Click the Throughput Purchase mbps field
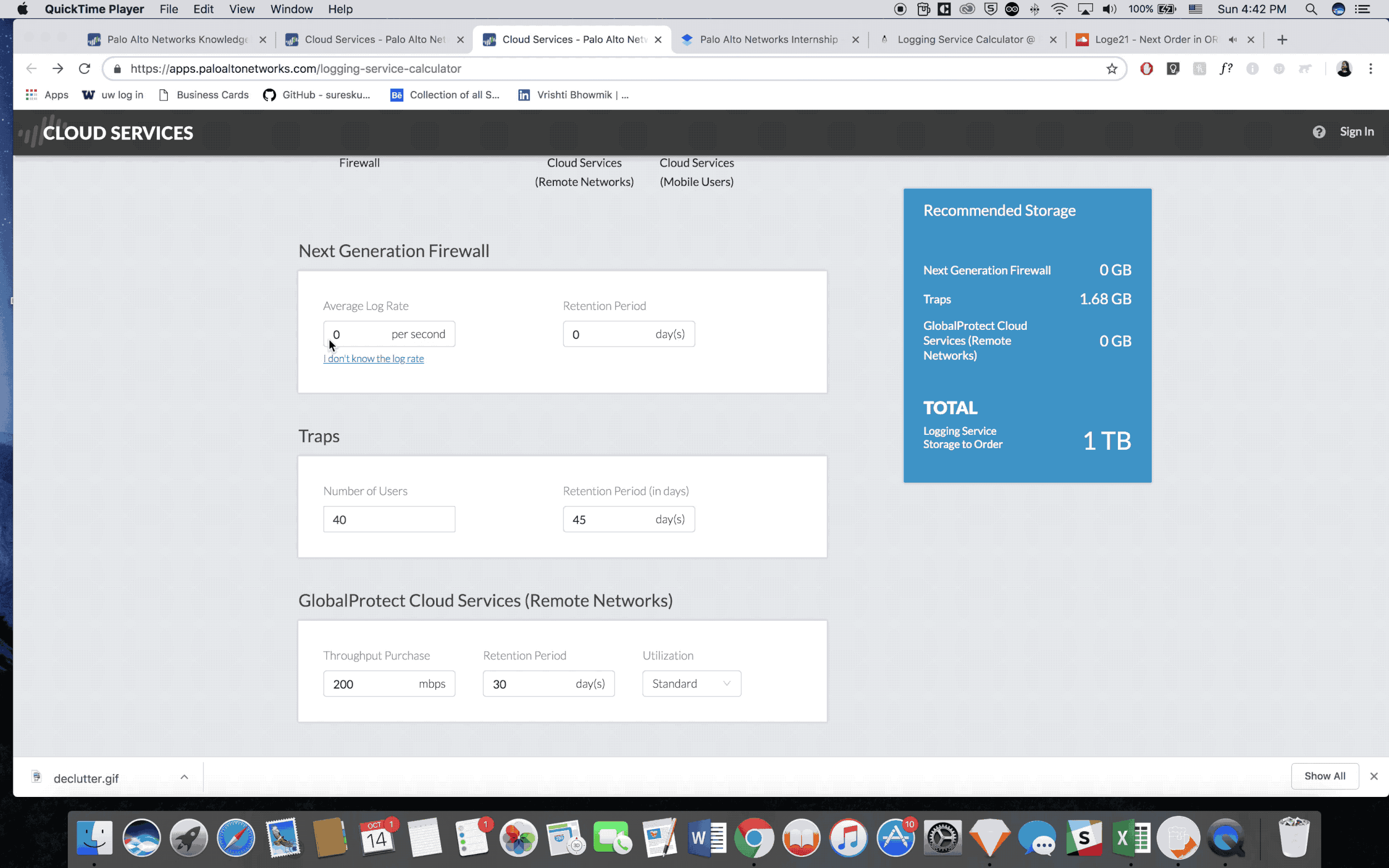Image resolution: width=1389 pixels, height=868 pixels. 389,684
